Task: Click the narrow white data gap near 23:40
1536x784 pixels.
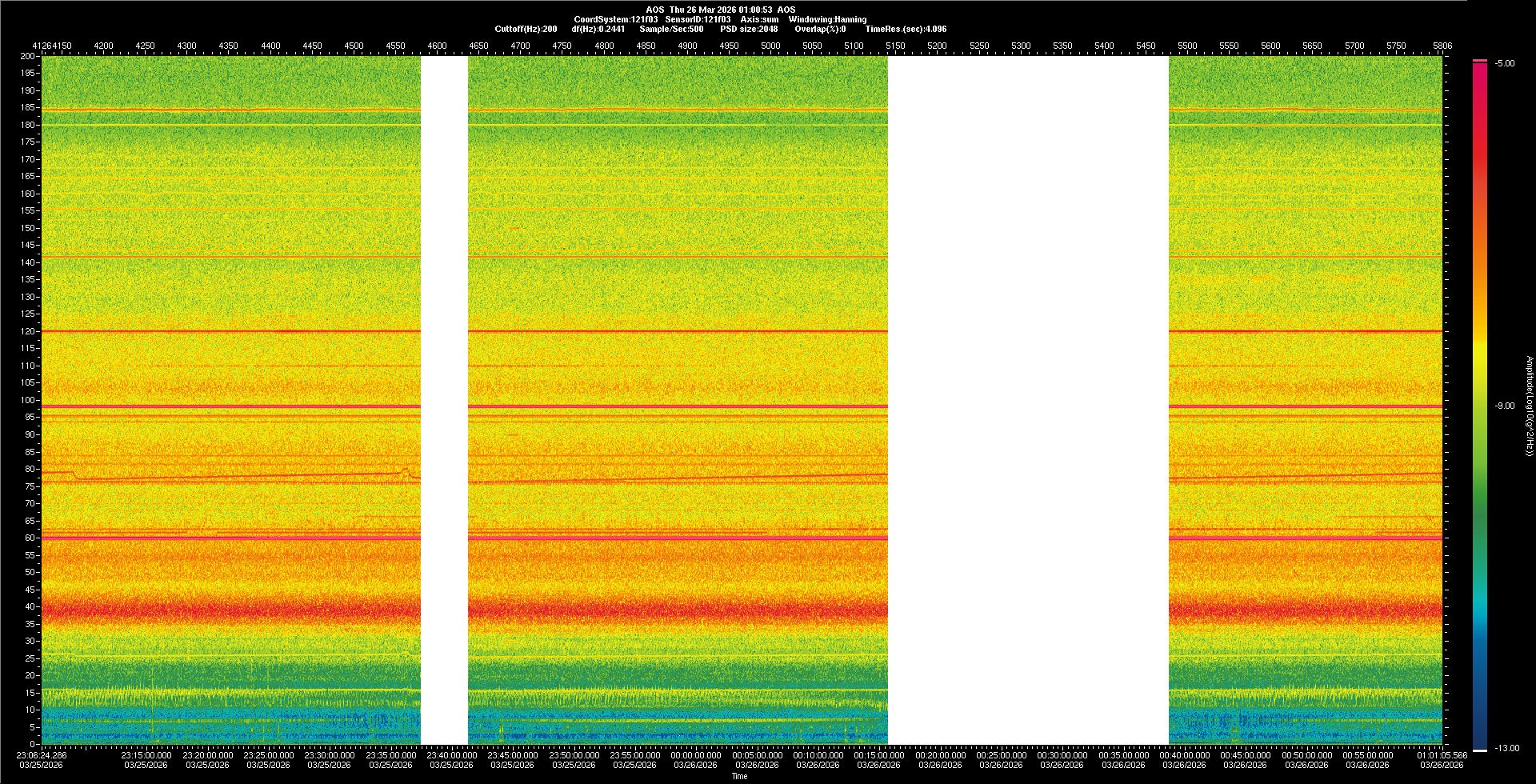Action: [x=444, y=400]
